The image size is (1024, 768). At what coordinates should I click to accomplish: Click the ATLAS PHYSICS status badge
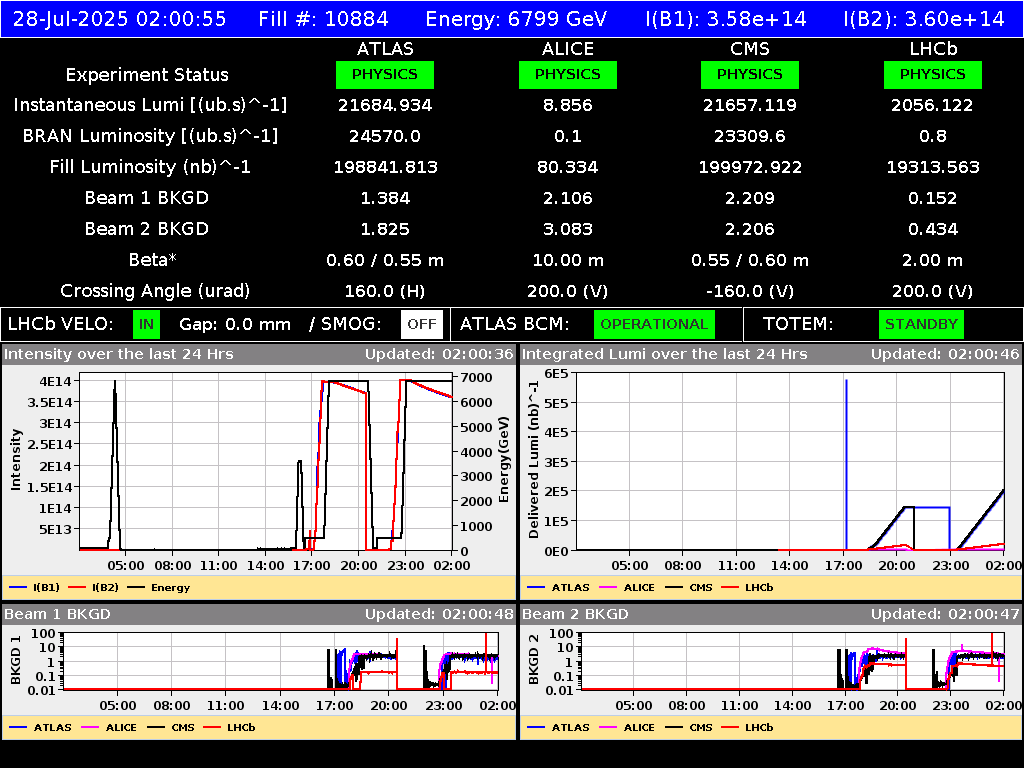pyautogui.click(x=385, y=74)
